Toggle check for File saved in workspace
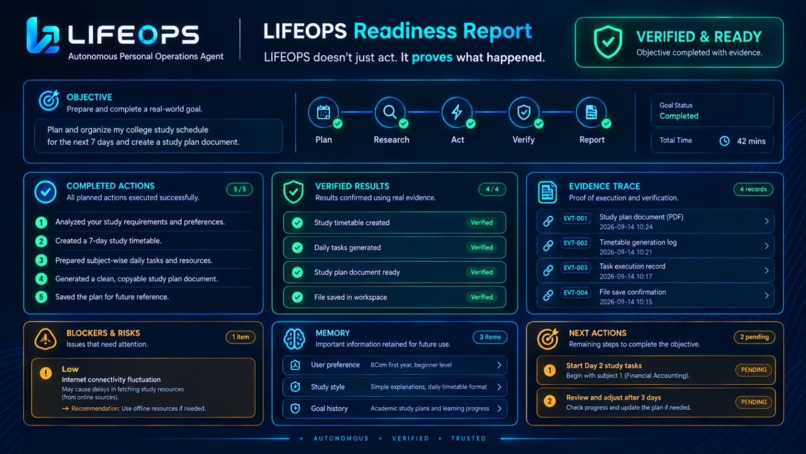Viewport: 806px width, 454px height. click(297, 297)
